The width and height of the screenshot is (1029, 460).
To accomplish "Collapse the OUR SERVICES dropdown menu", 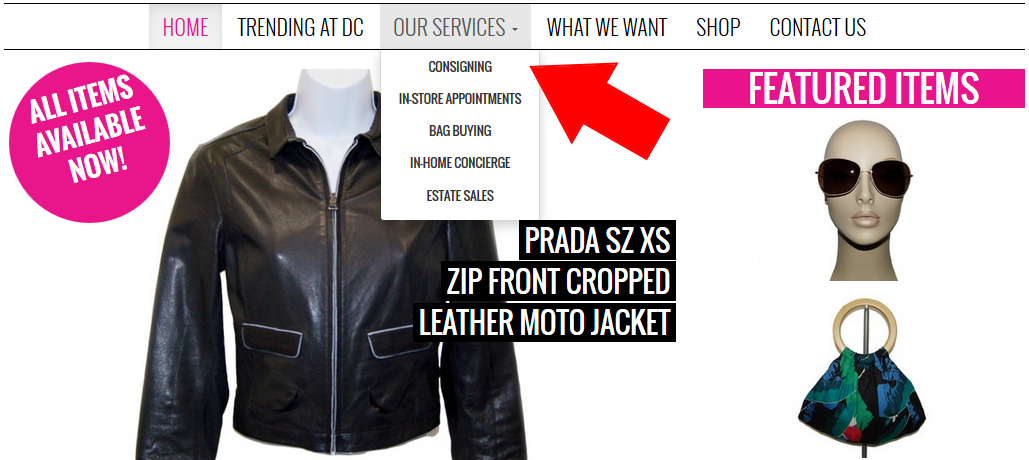I will pyautogui.click(x=455, y=27).
